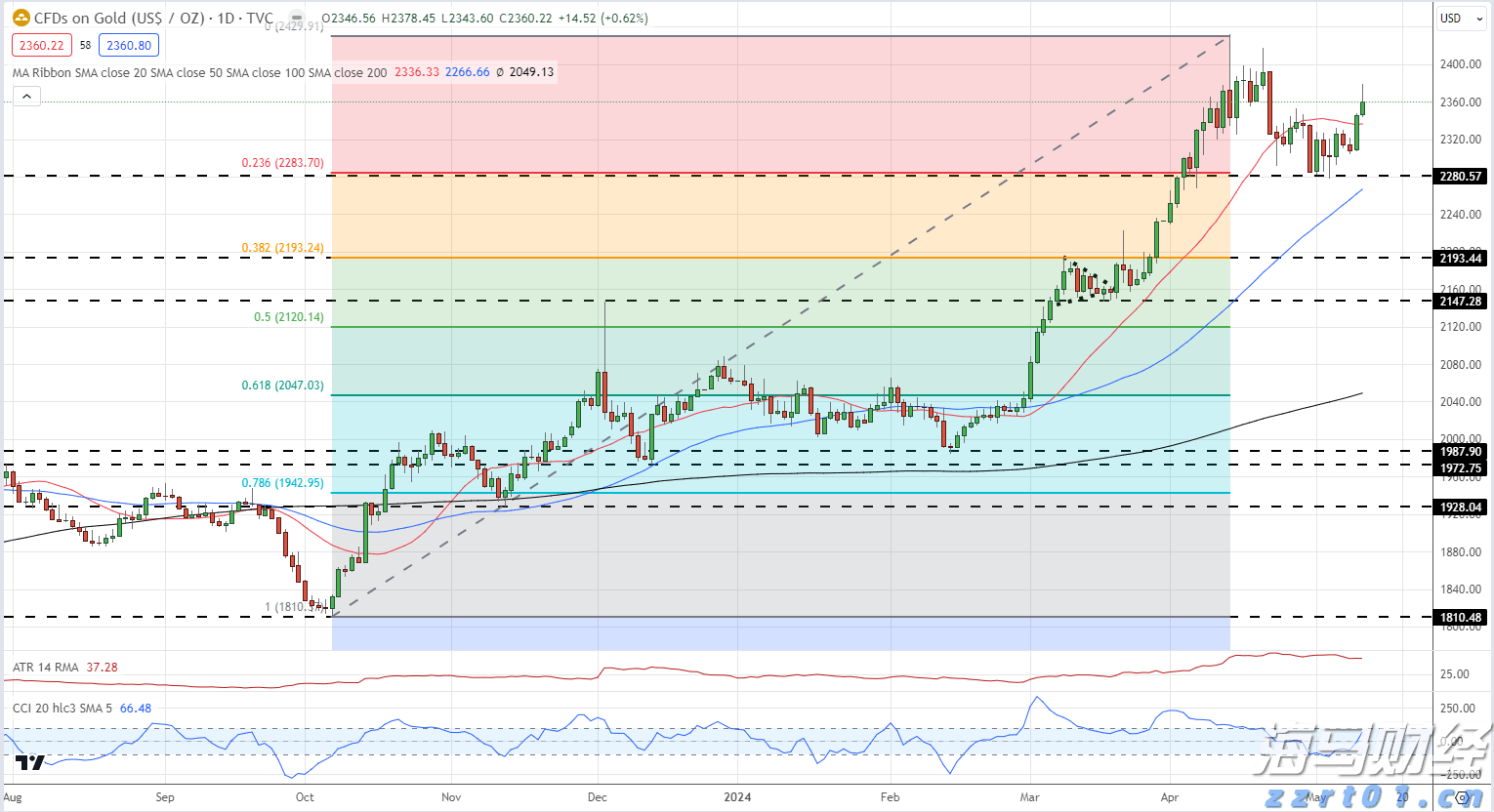Click the Feb label on time axis
This screenshot has height=812, width=1494.
click(x=890, y=797)
